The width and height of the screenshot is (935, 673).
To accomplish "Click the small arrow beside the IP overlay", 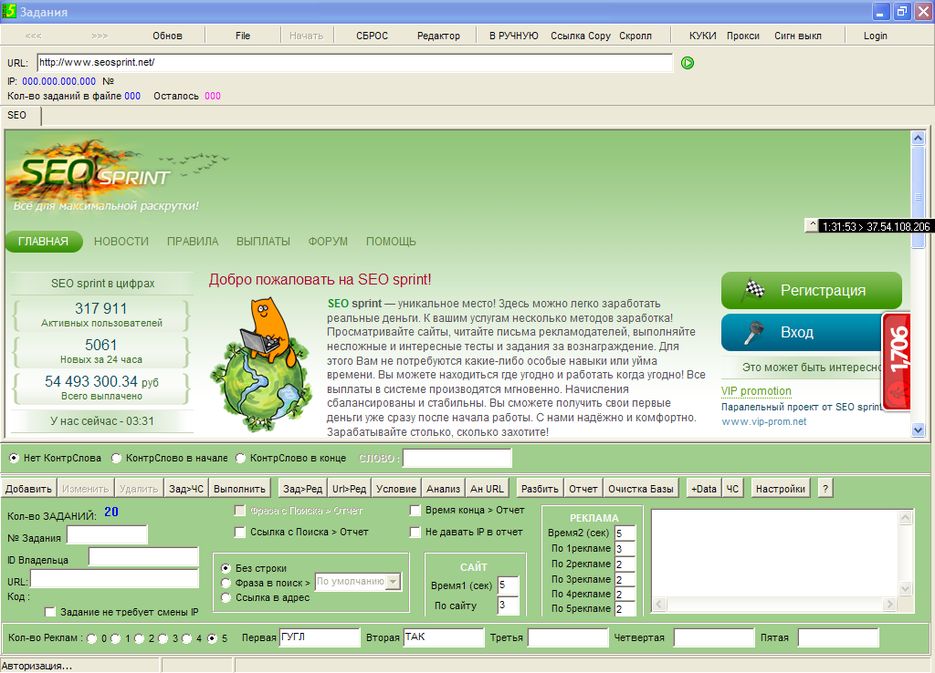I will coord(811,226).
